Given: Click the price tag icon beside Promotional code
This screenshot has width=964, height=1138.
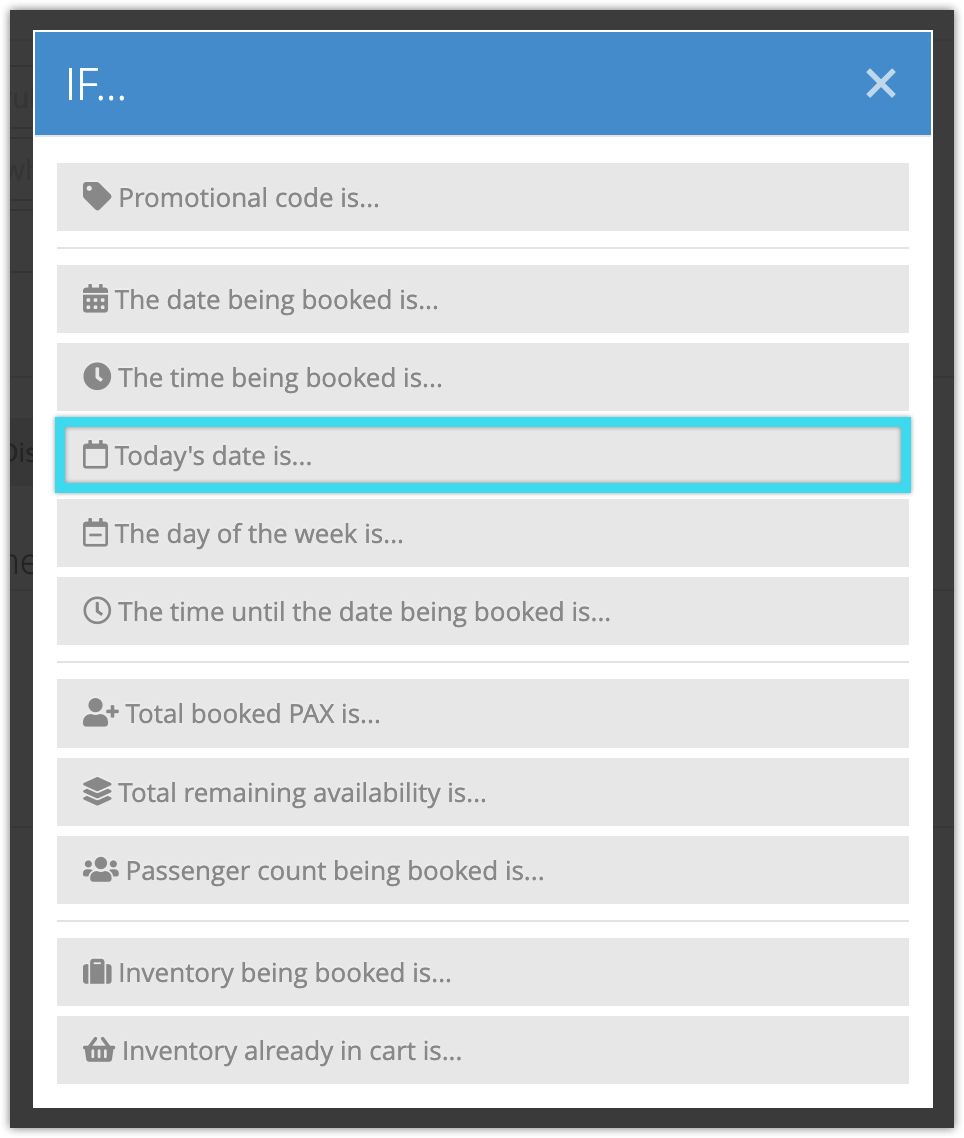Looking at the screenshot, I should point(97,197).
